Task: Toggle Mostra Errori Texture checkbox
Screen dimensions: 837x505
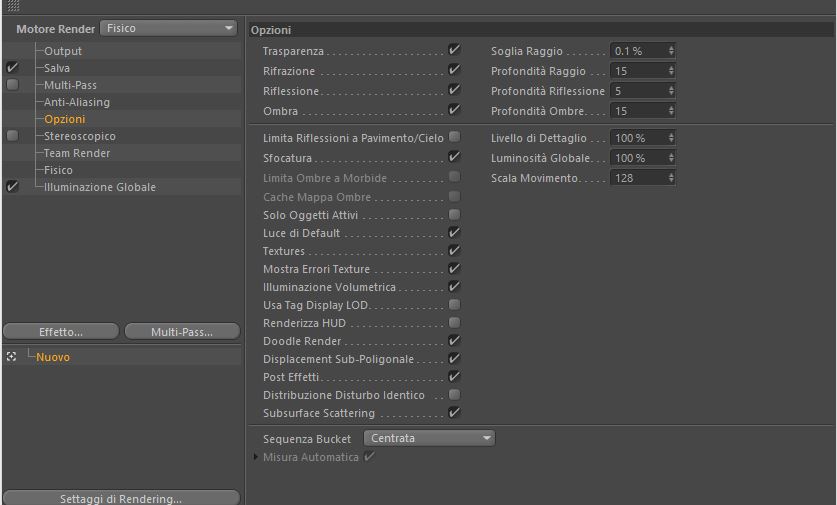Action: (x=454, y=269)
